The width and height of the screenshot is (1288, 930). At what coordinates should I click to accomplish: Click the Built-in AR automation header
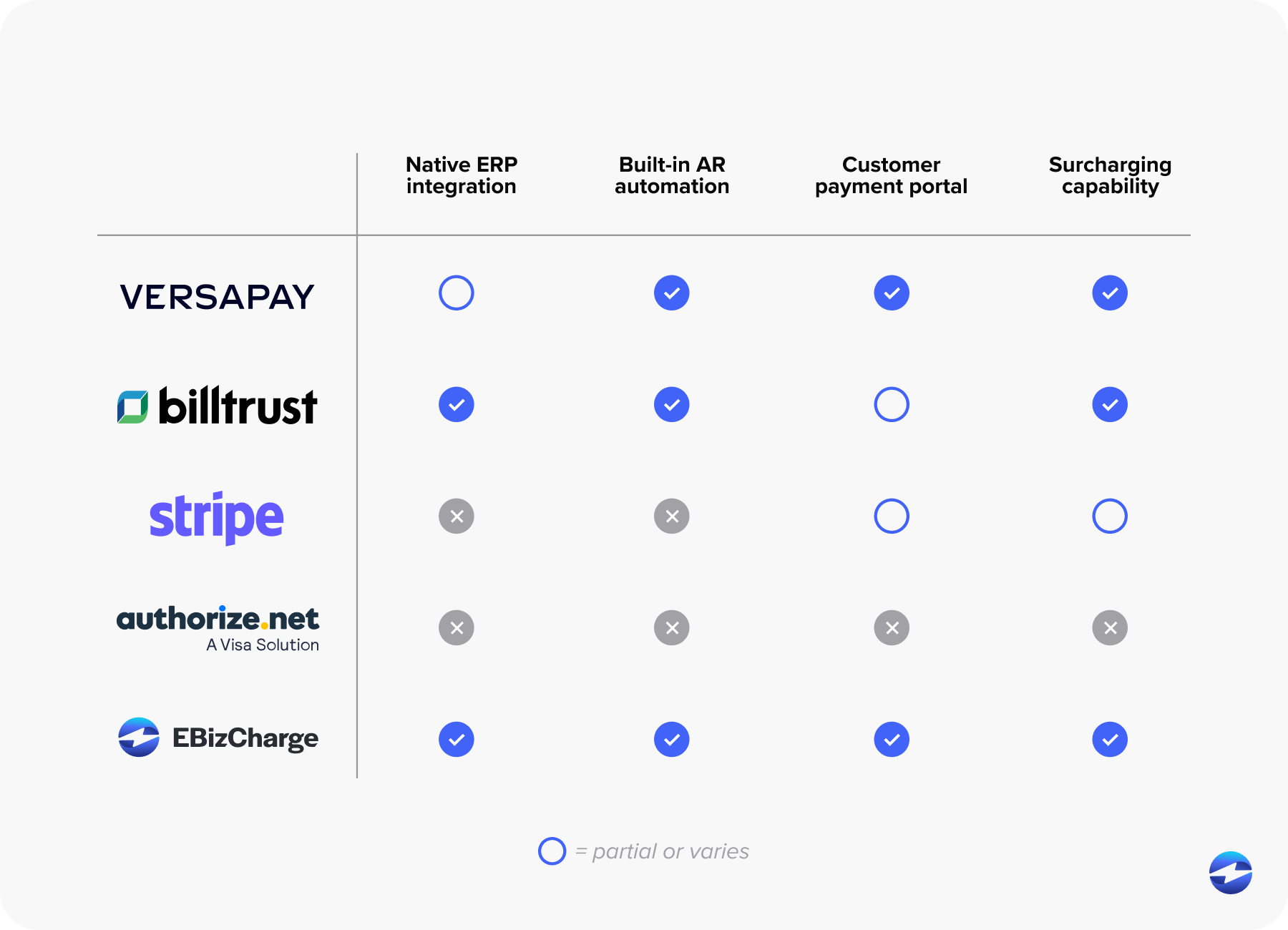point(672,175)
